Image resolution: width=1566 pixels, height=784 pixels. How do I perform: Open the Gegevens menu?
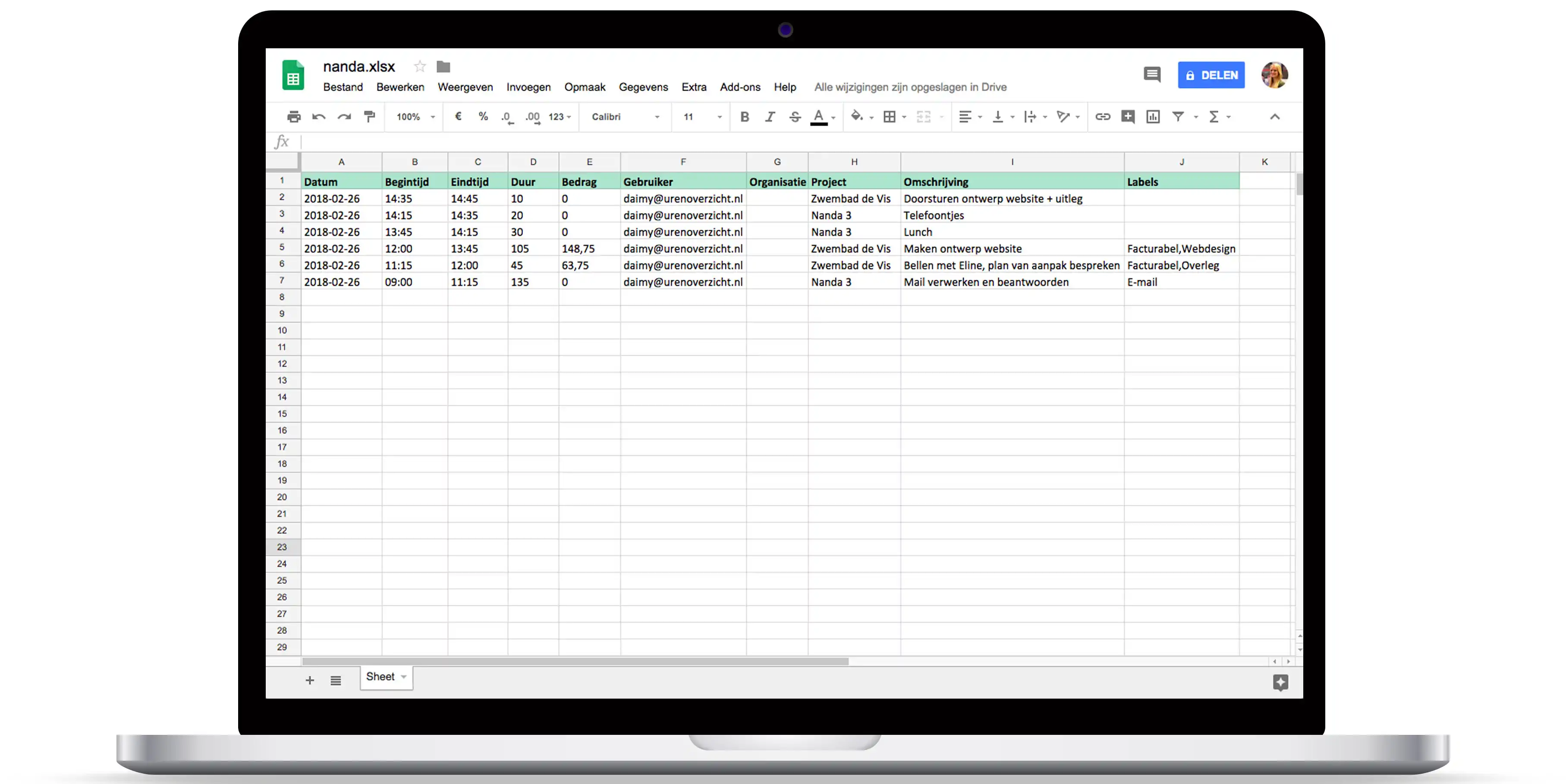[643, 87]
